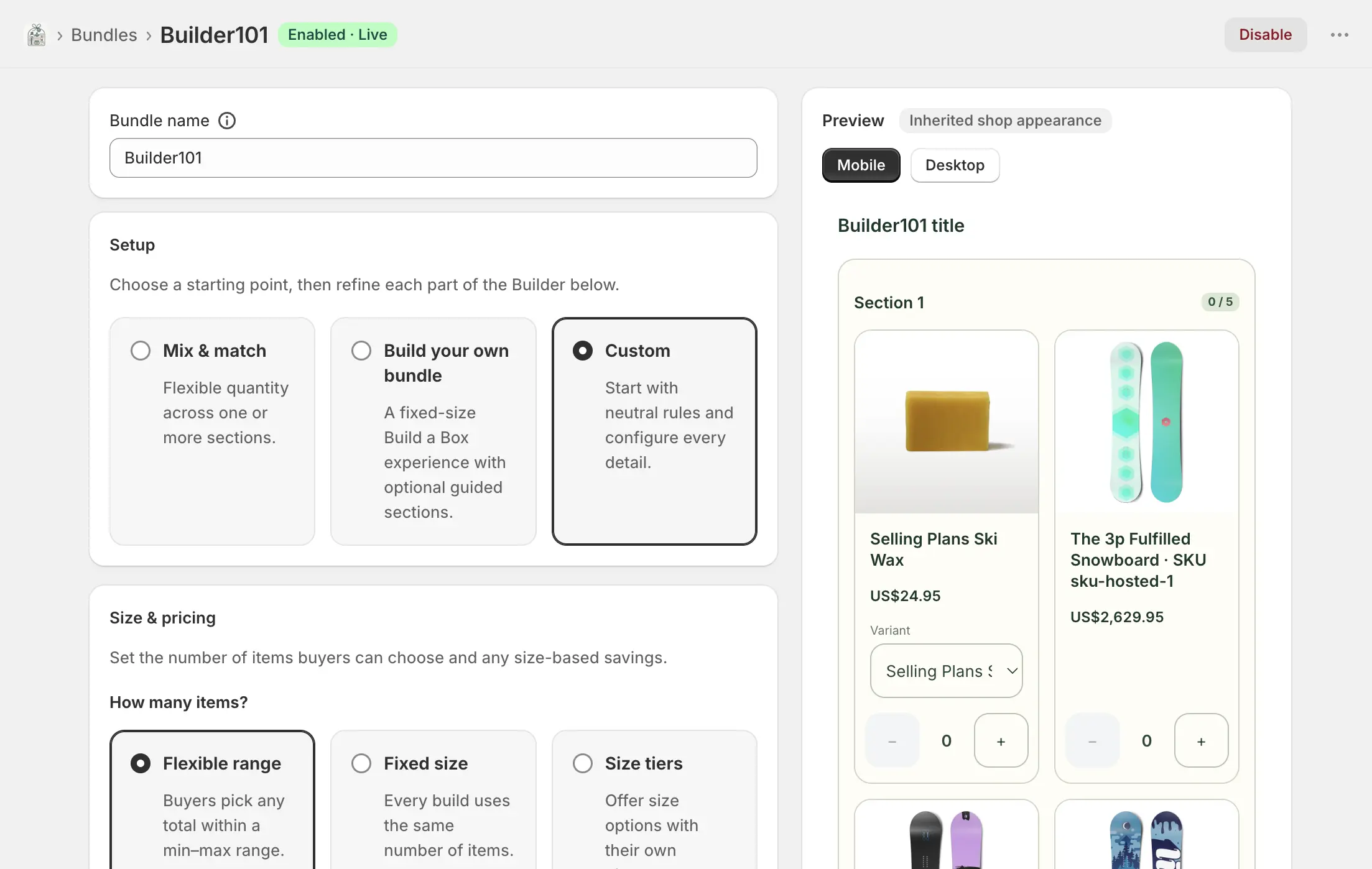The height and width of the screenshot is (869, 1372).
Task: Select the Build your own bundle option
Action: (433, 431)
